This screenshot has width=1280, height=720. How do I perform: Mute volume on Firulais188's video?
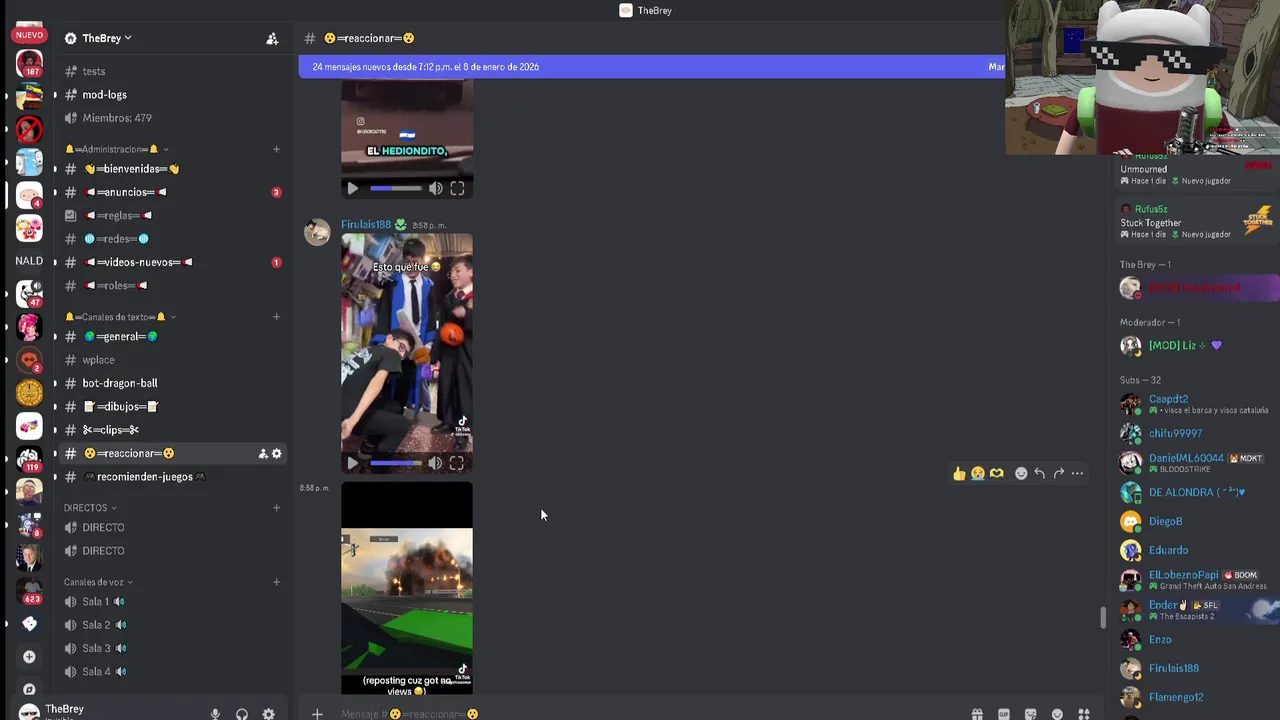(x=436, y=463)
